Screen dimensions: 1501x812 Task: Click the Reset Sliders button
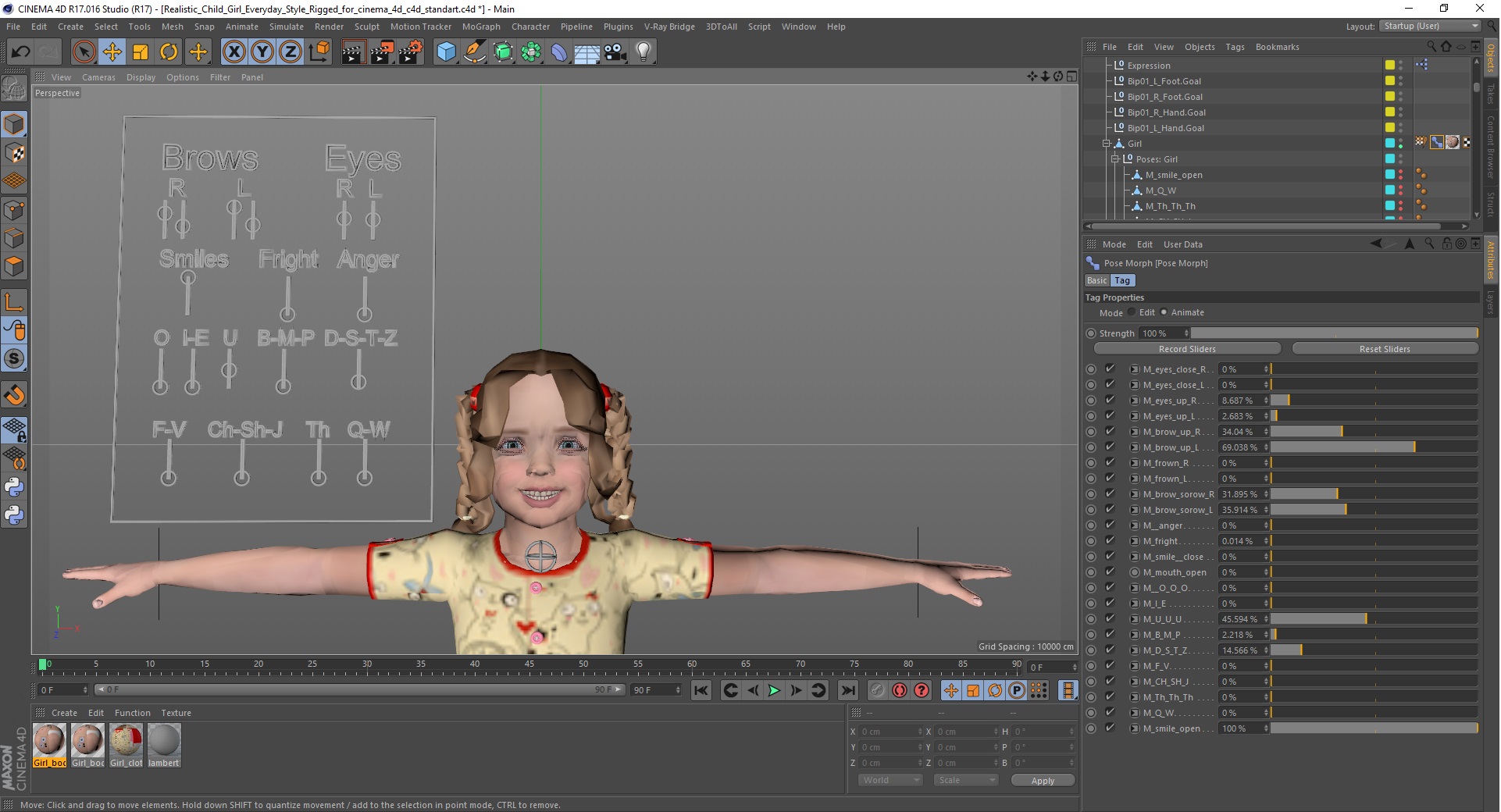tap(1384, 349)
